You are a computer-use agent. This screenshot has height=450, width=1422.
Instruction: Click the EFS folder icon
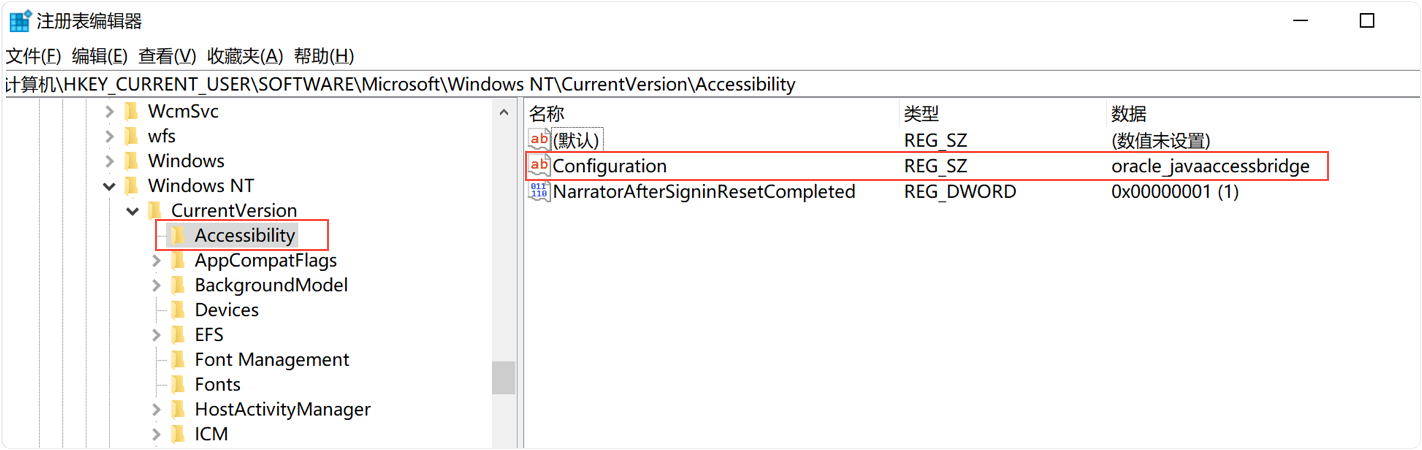[x=178, y=335]
